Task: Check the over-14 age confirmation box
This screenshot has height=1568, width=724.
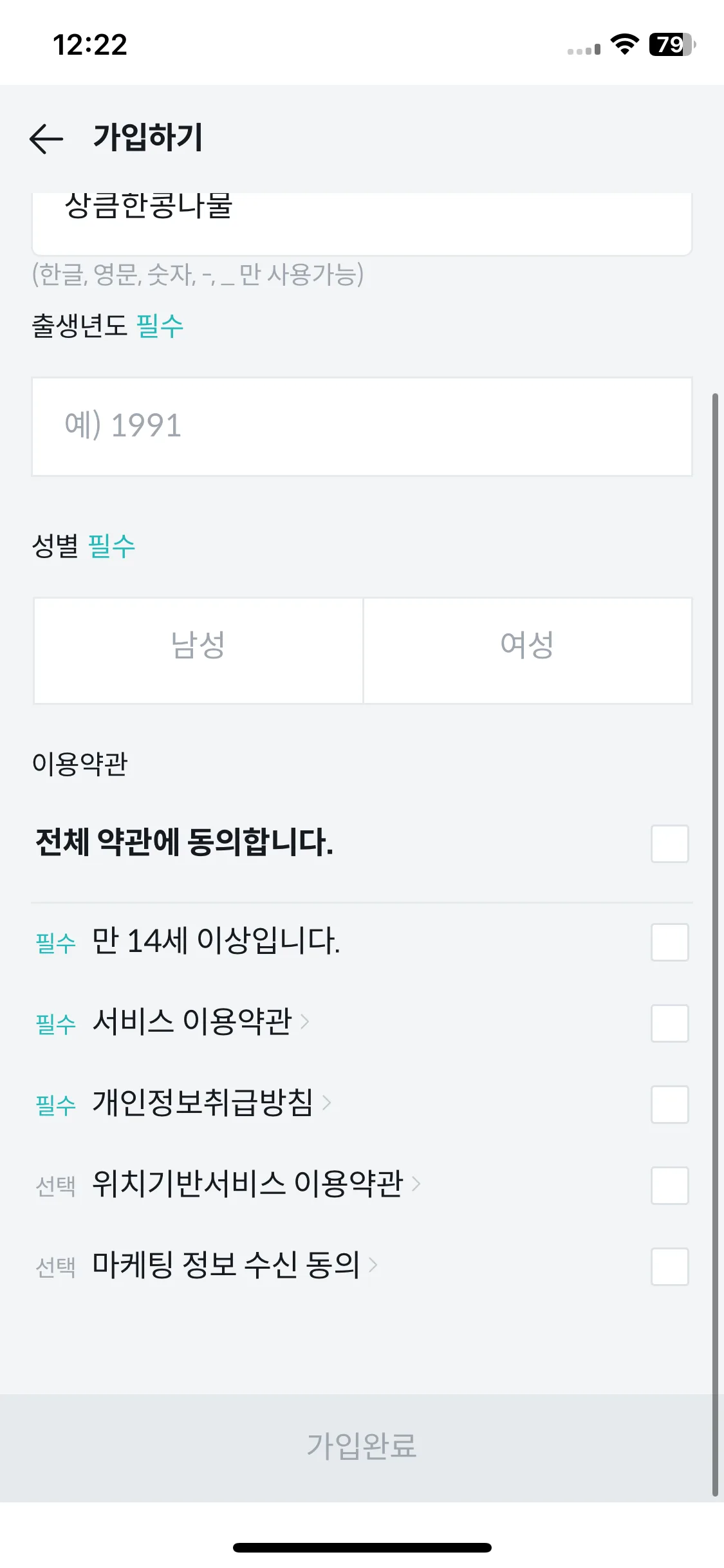Action: click(669, 942)
